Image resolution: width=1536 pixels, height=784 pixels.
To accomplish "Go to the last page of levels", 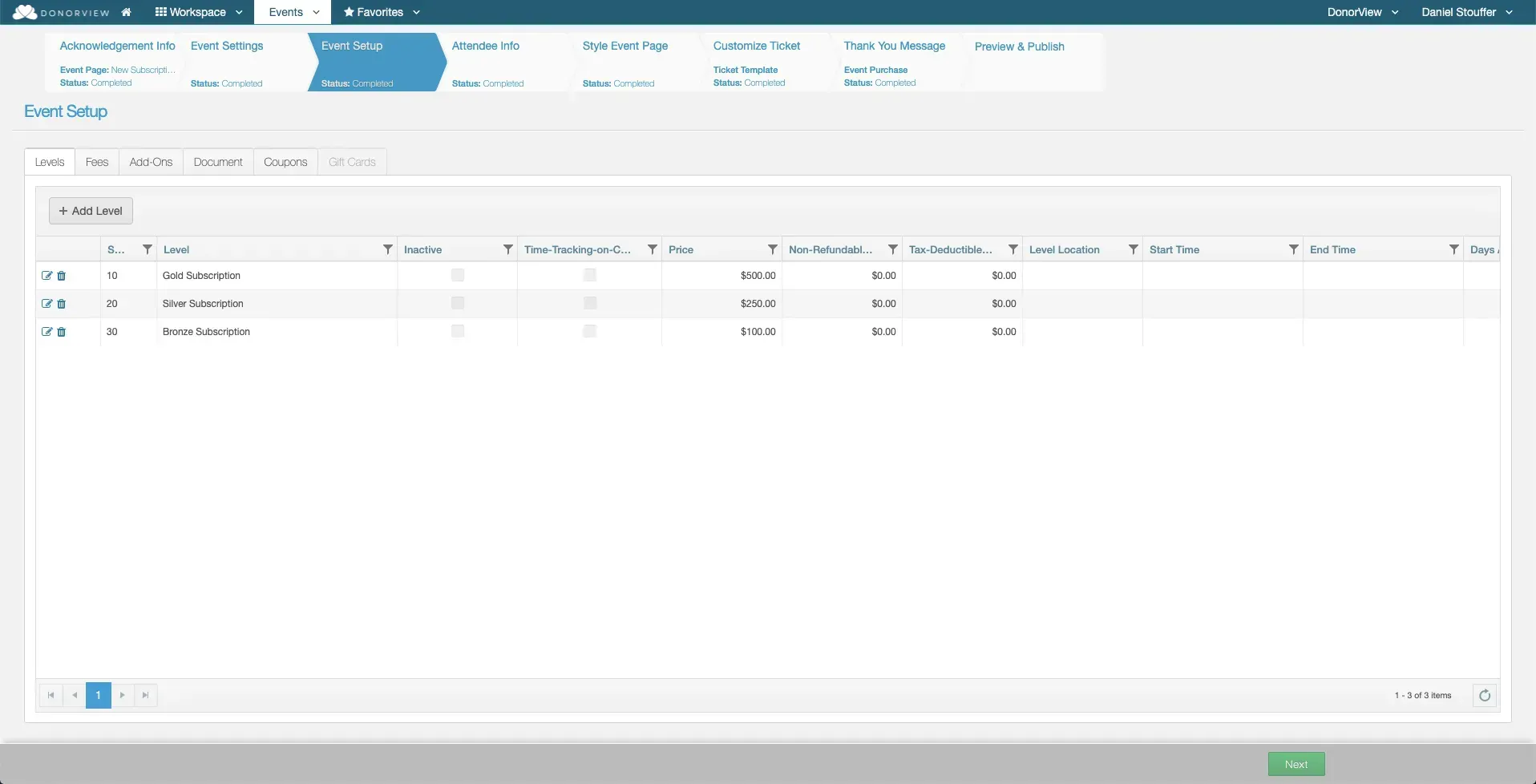I will (145, 695).
